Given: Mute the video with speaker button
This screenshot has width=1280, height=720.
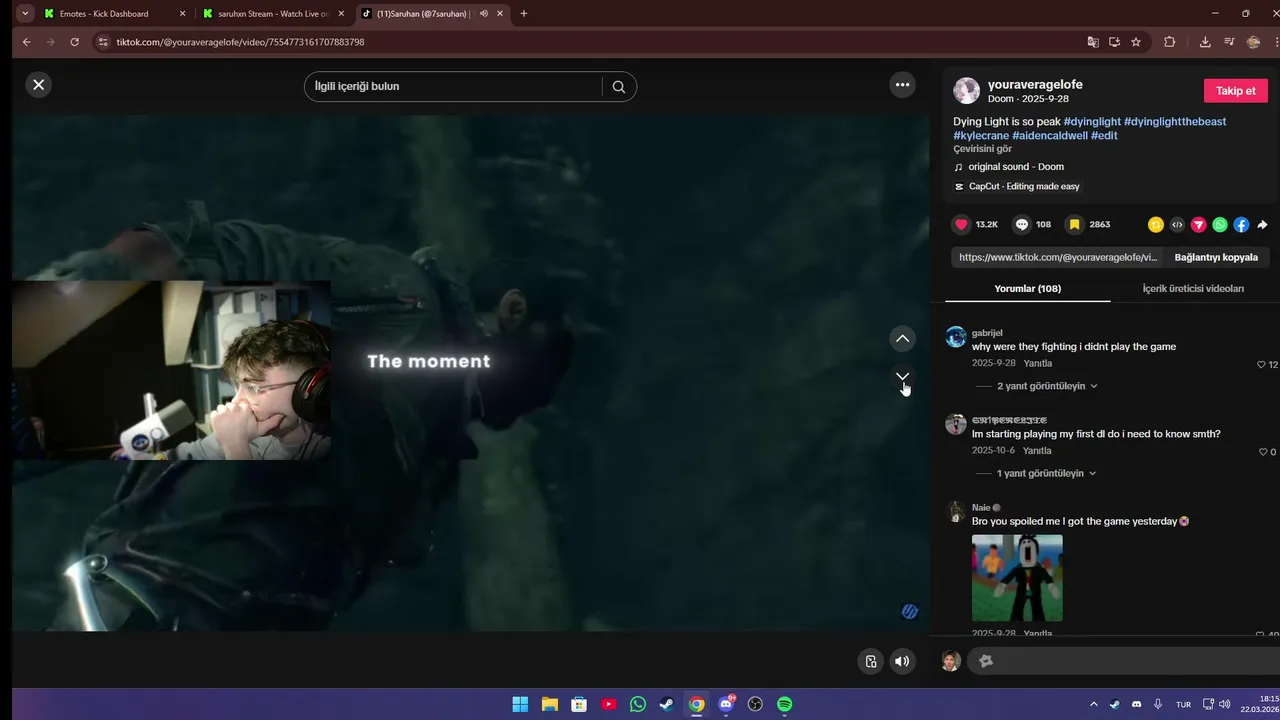Looking at the screenshot, I should tap(903, 661).
